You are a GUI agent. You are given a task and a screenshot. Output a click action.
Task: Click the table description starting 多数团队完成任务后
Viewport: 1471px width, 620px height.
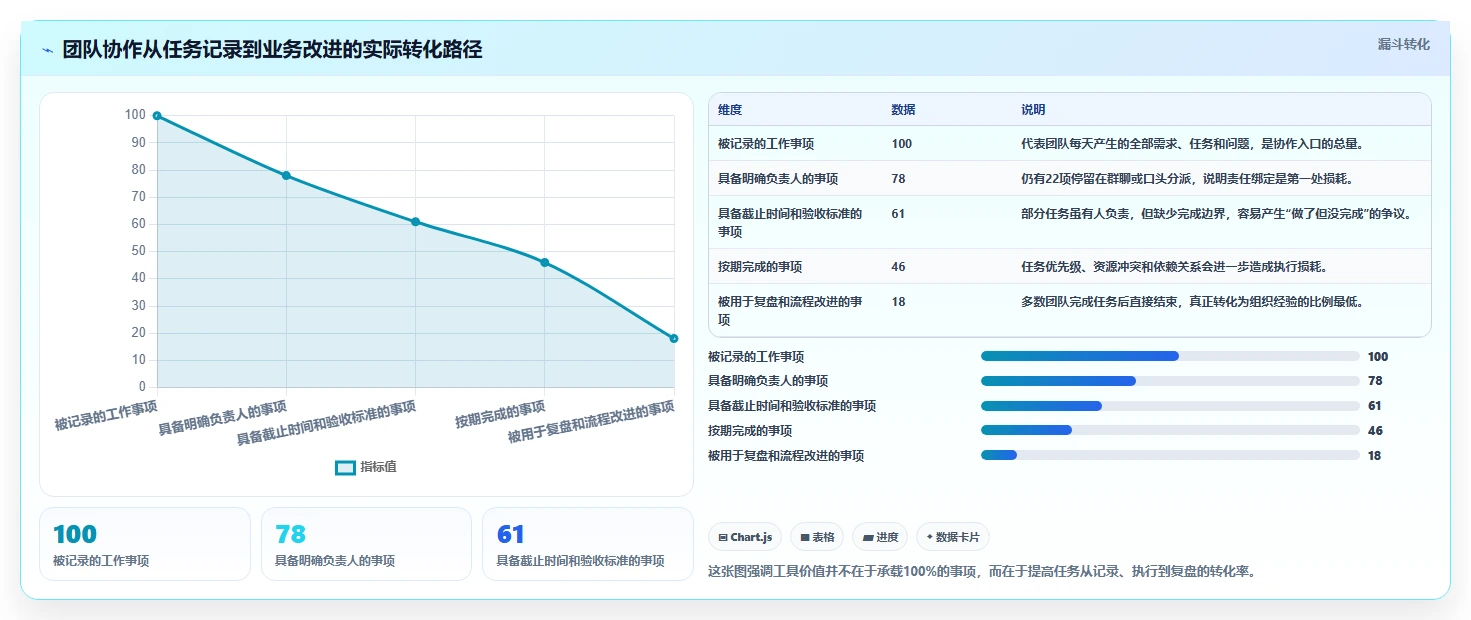pos(1192,302)
